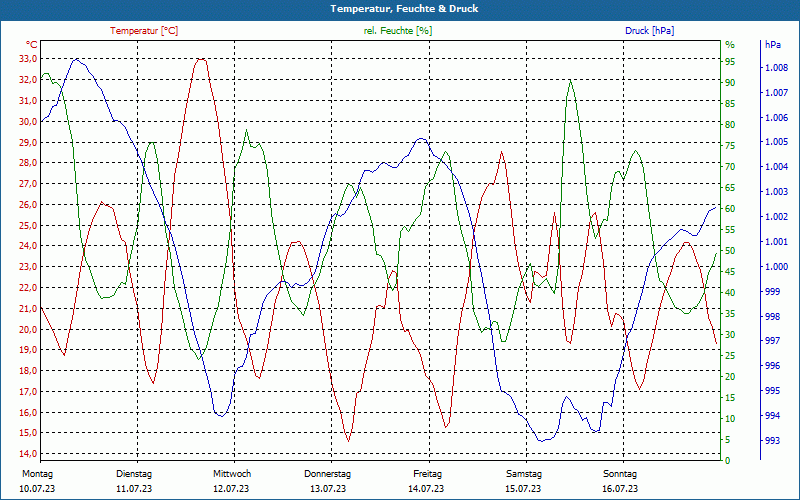800x500 pixels.
Task: Click the '21,0' temperature axis value
Action: click(x=28, y=308)
